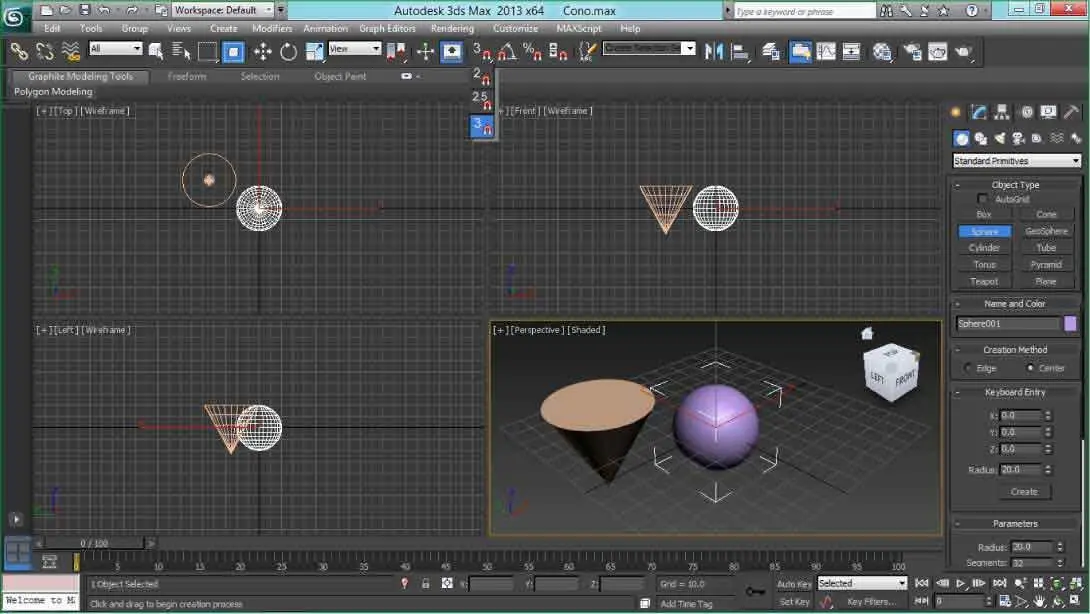Screen dimensions: 1090x614
Task: Open the Edit menu
Action: tap(52, 29)
